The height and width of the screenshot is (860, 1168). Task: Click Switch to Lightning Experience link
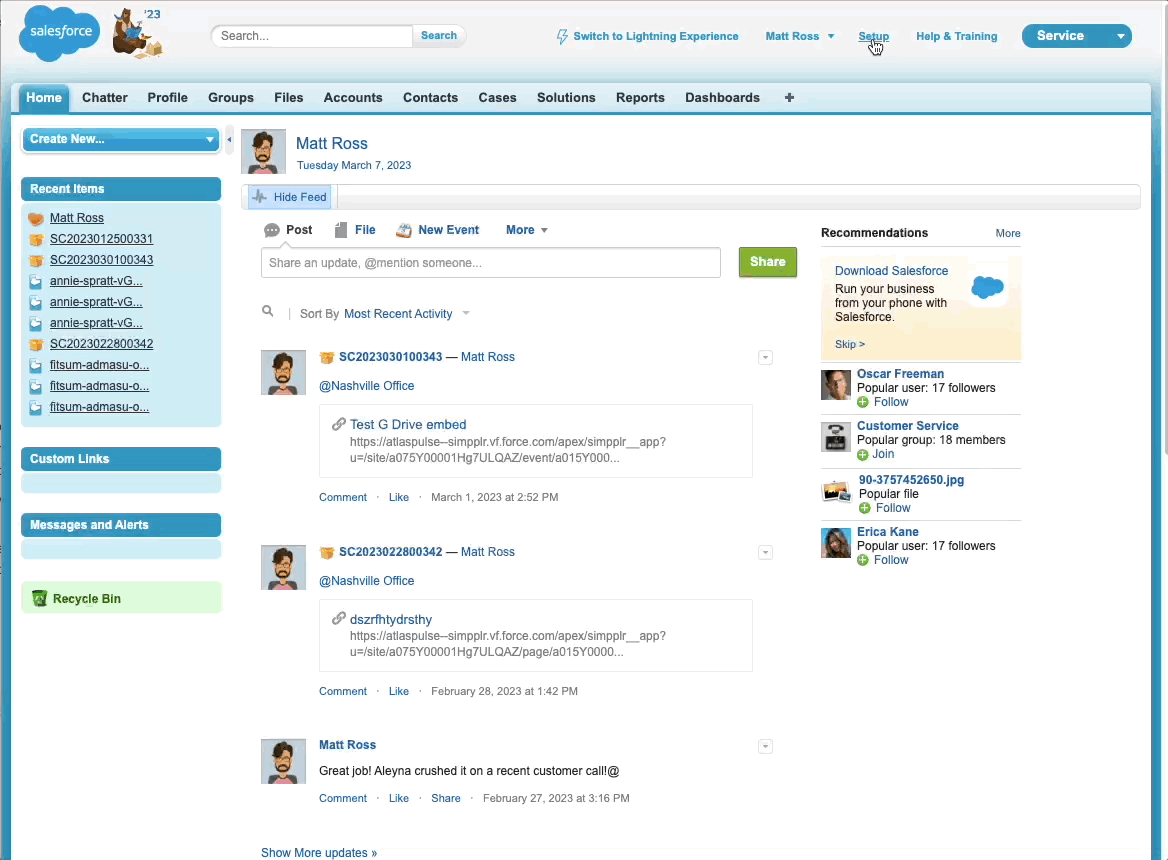[x=656, y=36]
